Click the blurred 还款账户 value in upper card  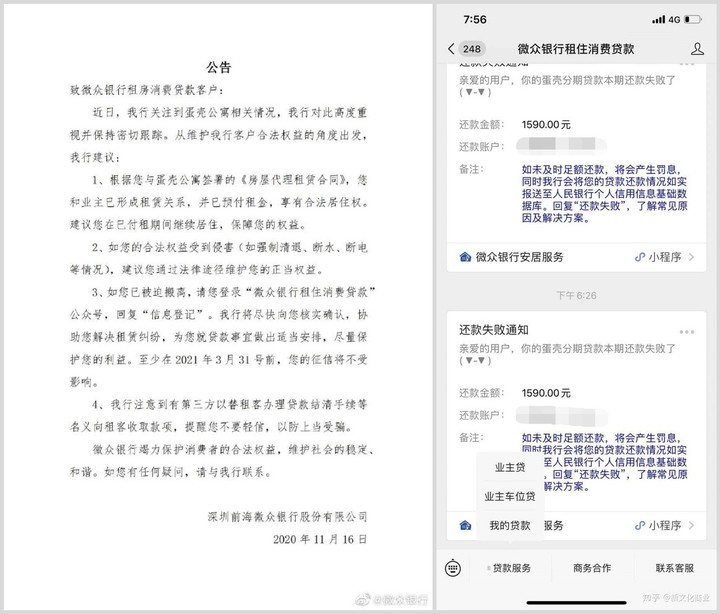tap(561, 146)
